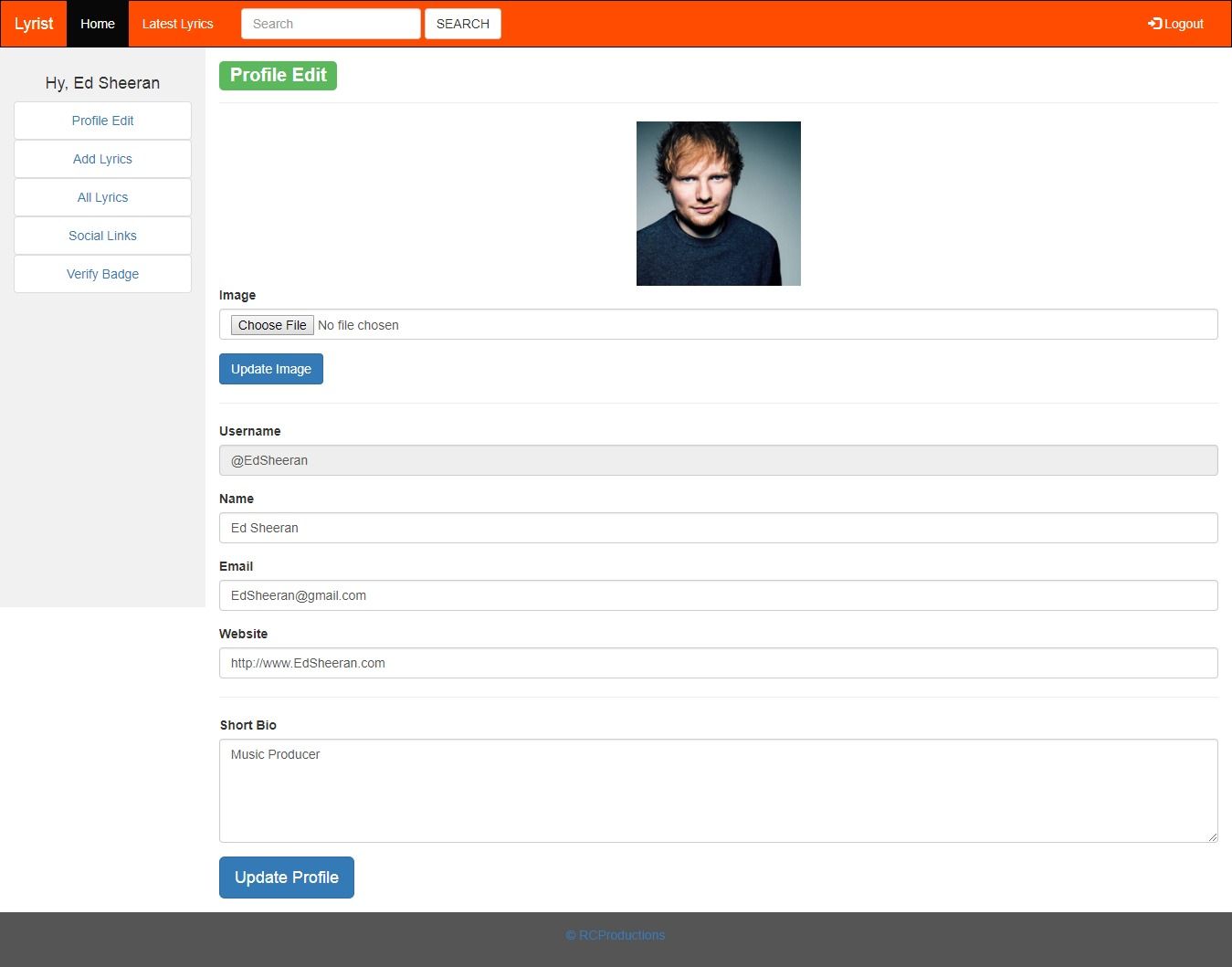Click the Profile Edit green heading badge
The image size is (1232, 967).
pos(278,76)
